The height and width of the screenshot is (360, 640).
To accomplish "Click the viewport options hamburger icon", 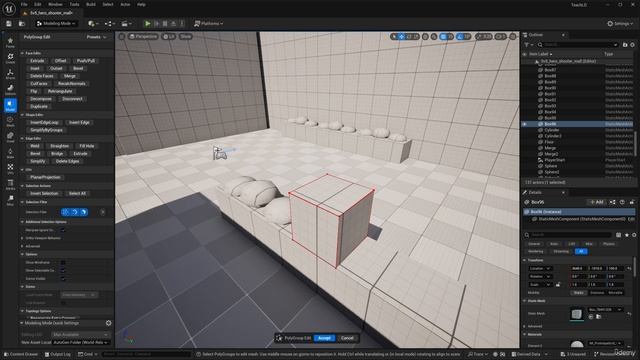I will click(122, 36).
